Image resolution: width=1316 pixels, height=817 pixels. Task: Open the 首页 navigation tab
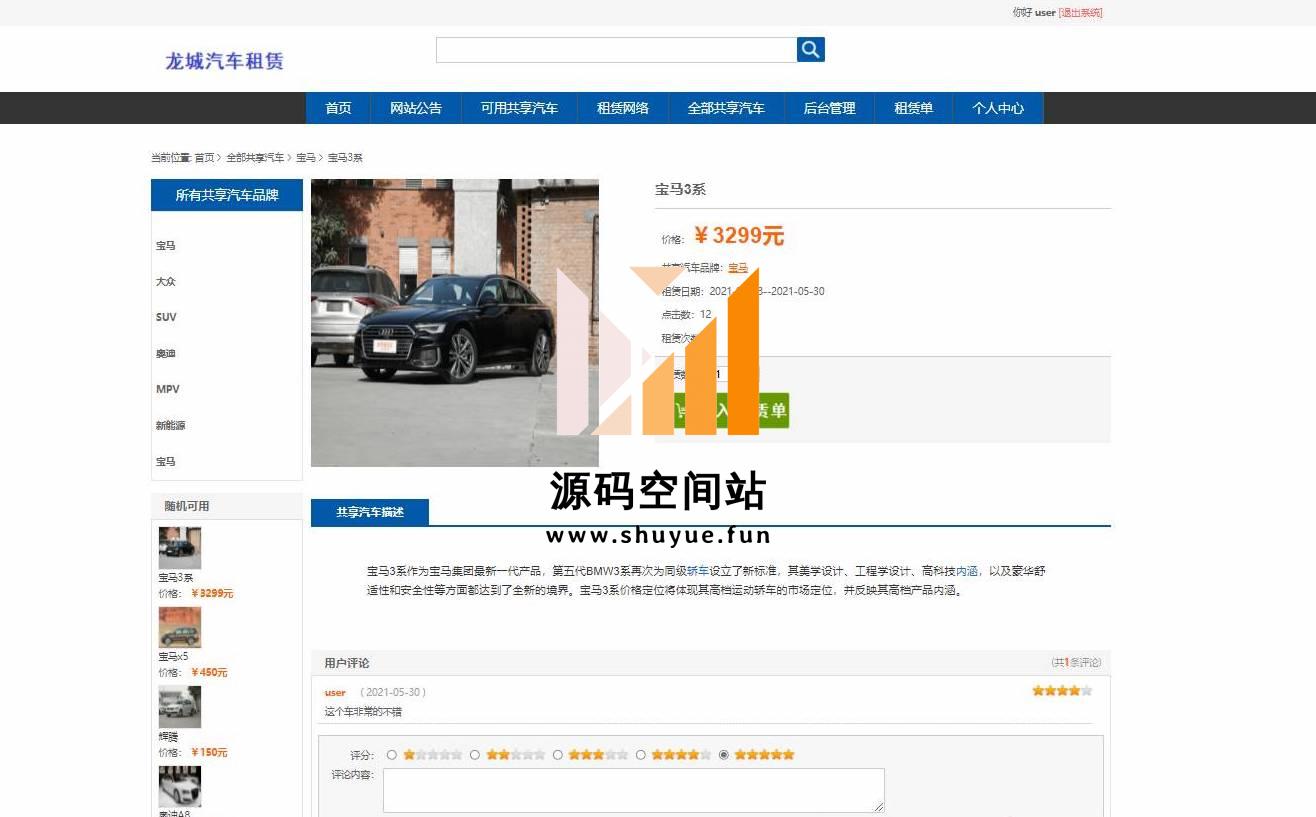(x=338, y=108)
